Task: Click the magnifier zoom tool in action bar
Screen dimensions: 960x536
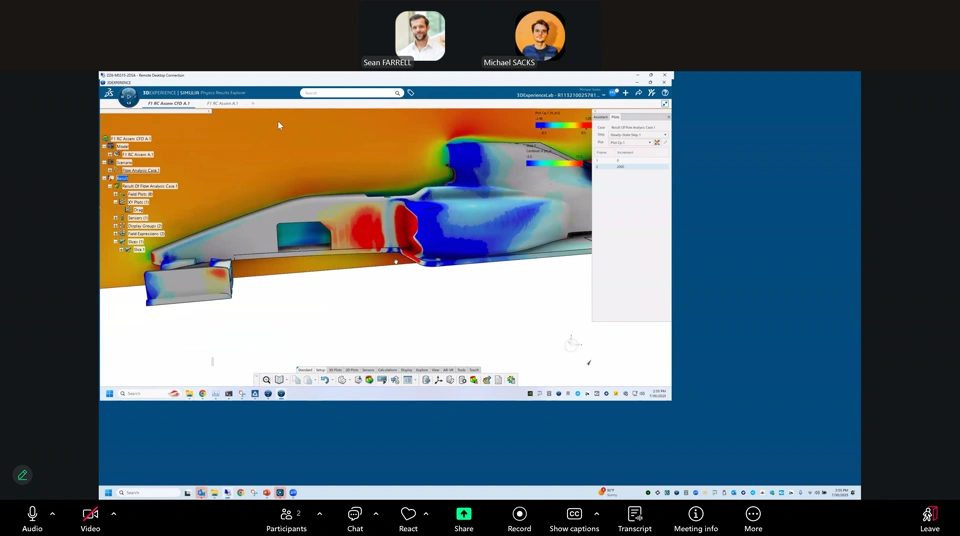Action: click(266, 380)
